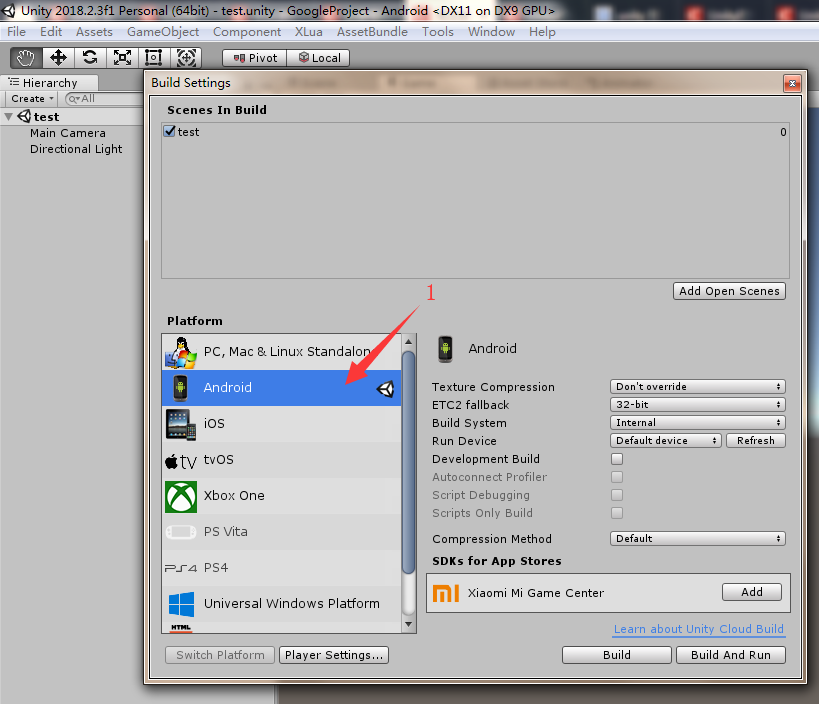Screen dimensions: 819x704
Task: Switch to the Hierarchy tab
Action: pyautogui.click(x=49, y=83)
